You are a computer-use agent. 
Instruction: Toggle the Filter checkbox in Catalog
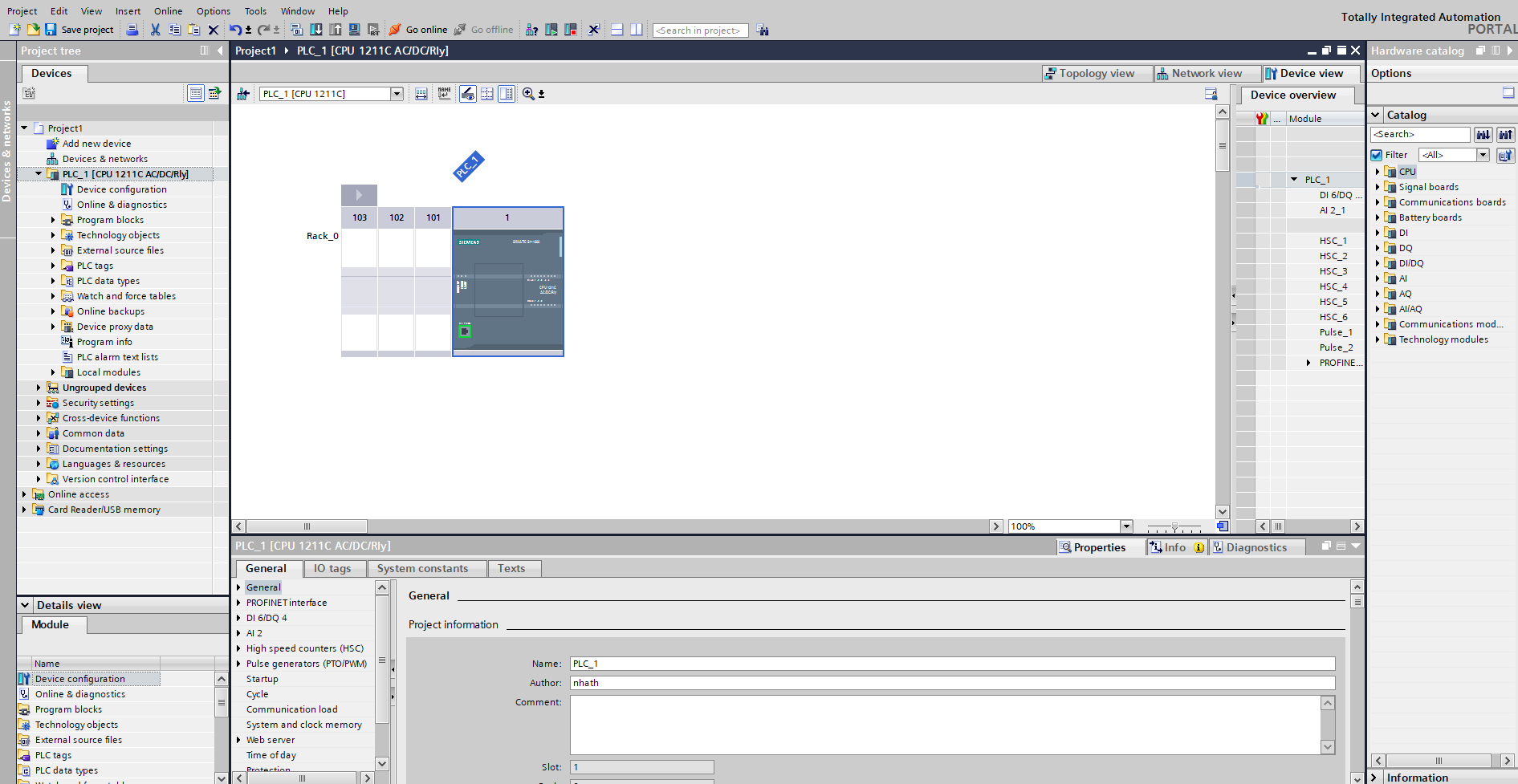click(1377, 155)
